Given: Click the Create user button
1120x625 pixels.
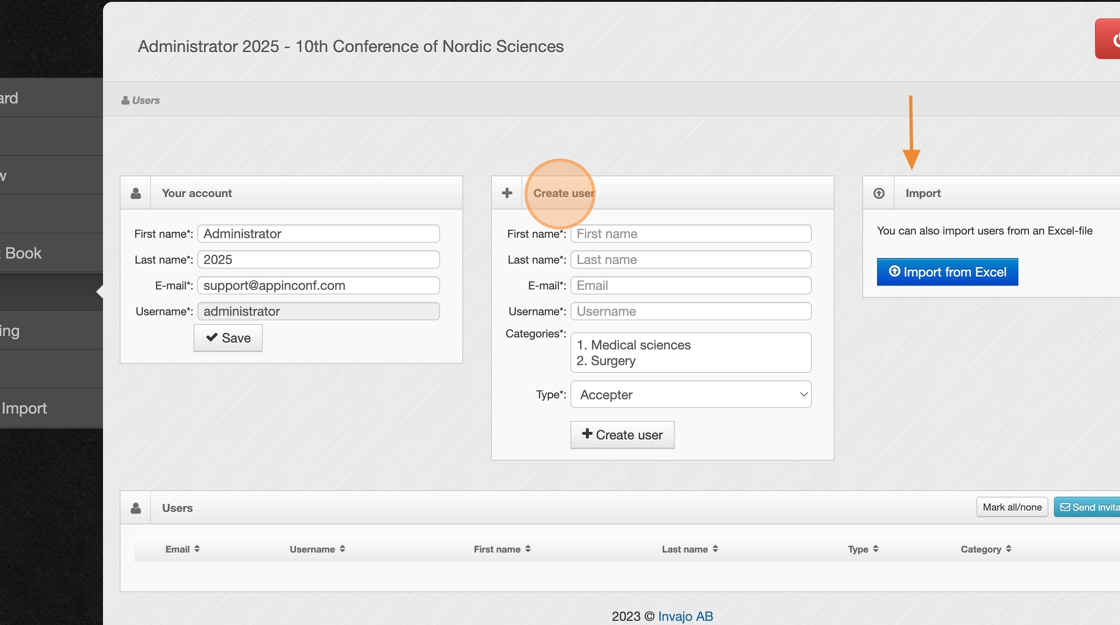Looking at the screenshot, I should pos(622,435).
